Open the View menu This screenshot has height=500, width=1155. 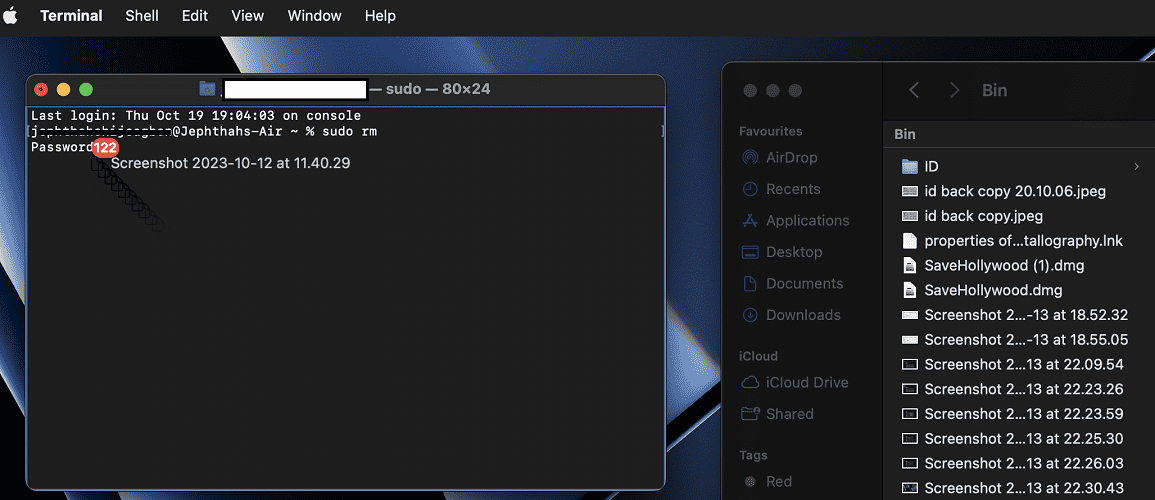pyautogui.click(x=247, y=16)
